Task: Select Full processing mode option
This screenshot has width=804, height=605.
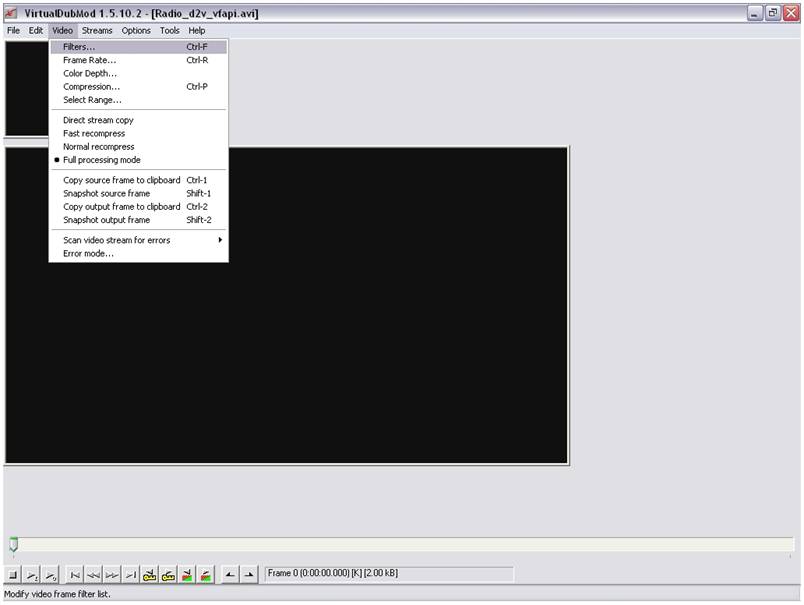Action: (138, 160)
